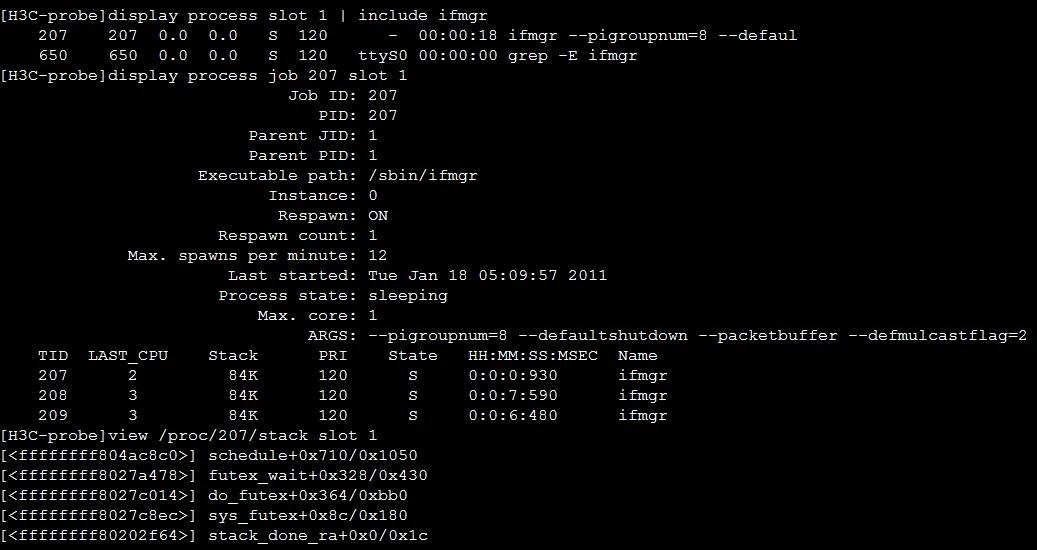Click the TID column header

pyautogui.click(x=53, y=355)
